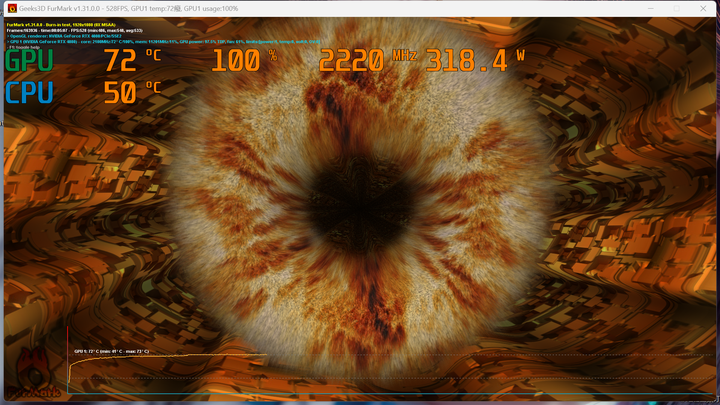Click the 'Frames' and FPS statistics line
The image size is (720, 405).
click(74, 30)
